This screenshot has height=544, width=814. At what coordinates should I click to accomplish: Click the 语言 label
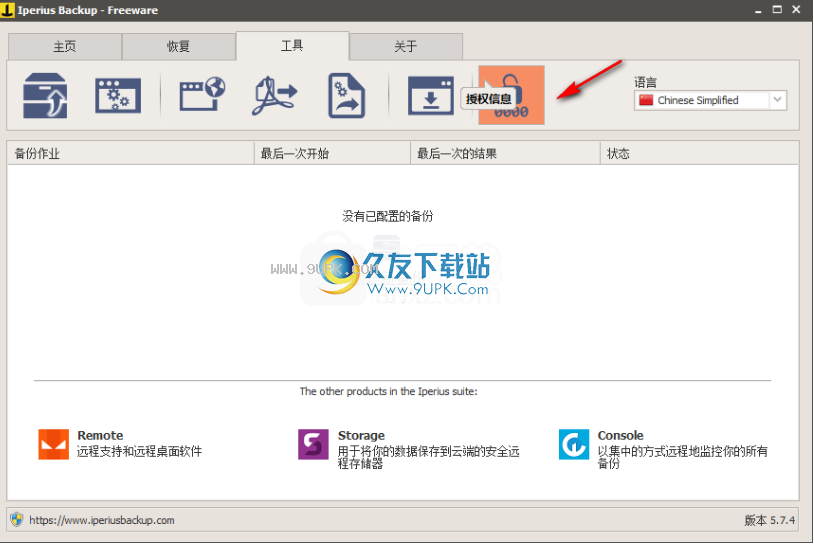[645, 82]
